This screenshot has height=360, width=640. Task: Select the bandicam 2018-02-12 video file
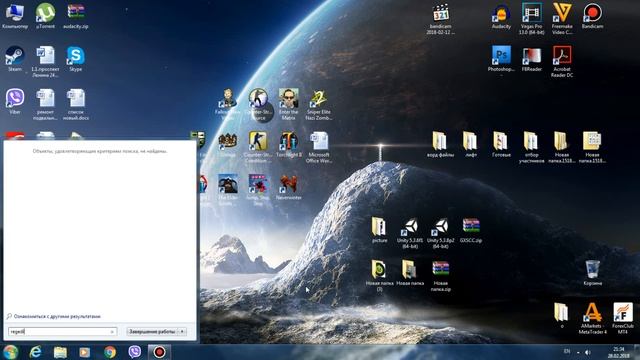pos(440,19)
